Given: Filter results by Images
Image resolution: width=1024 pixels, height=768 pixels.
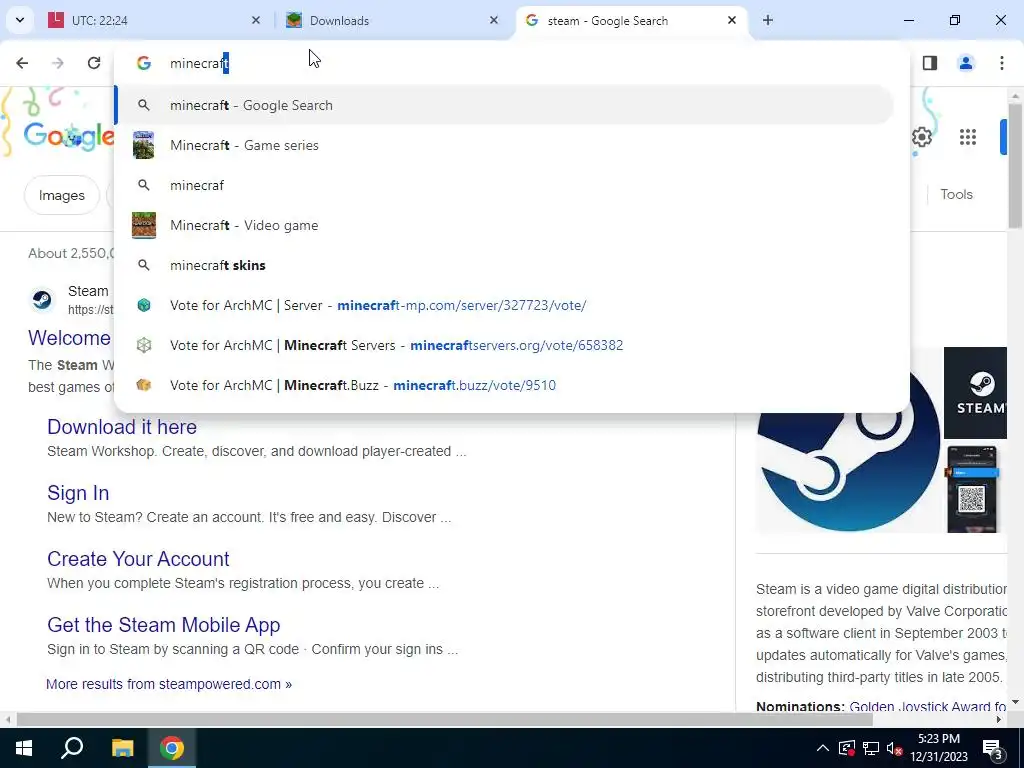Looking at the screenshot, I should pos(62,195).
